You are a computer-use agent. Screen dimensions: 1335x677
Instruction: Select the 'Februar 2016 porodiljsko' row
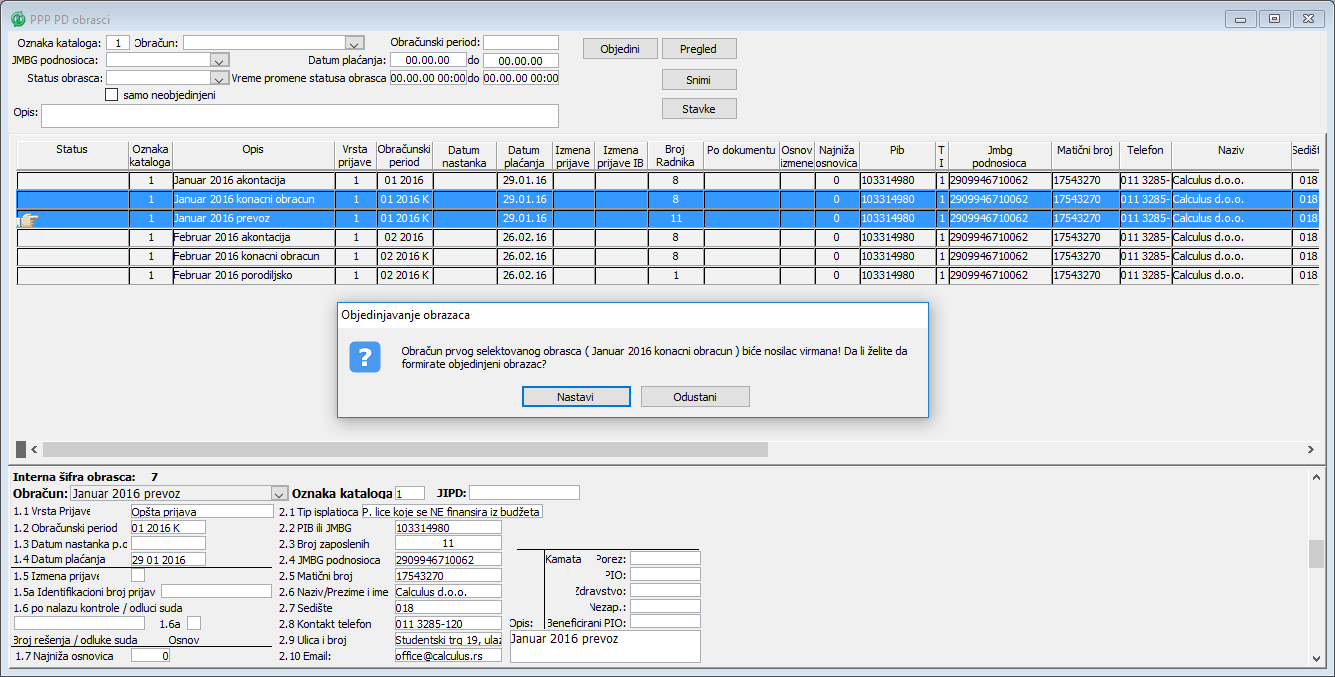click(x=253, y=276)
